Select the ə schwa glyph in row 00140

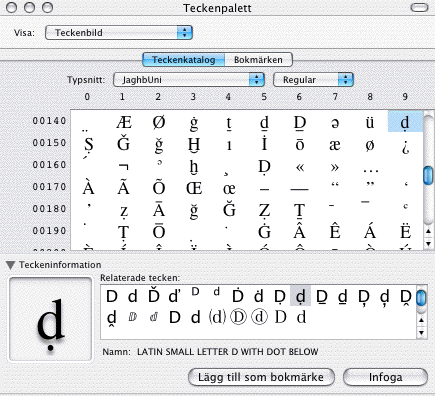tap(335, 123)
